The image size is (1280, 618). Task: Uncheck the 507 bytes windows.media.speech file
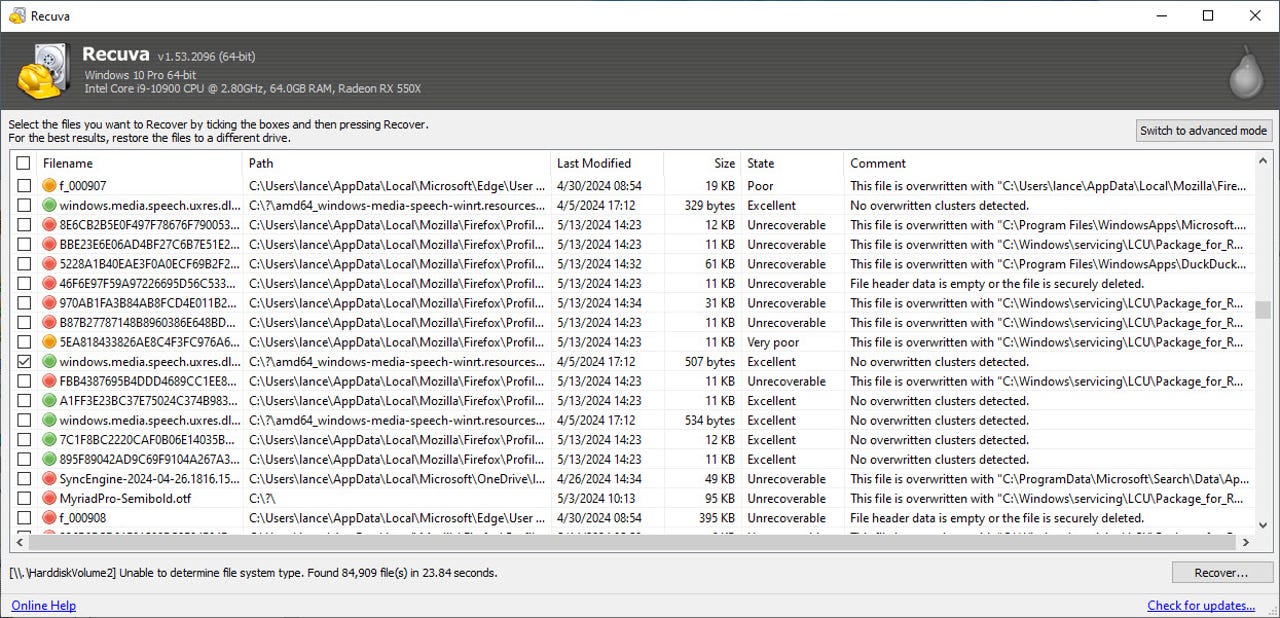24,361
